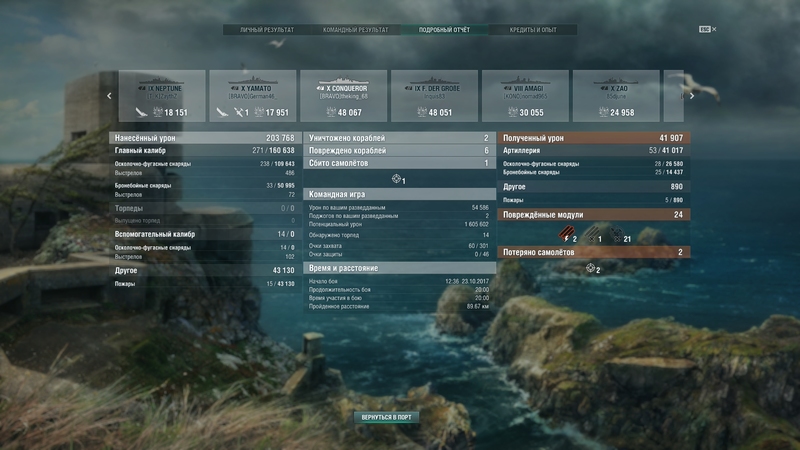Open the Личный результат tab
Screen dimensions: 800x450
click(x=267, y=30)
